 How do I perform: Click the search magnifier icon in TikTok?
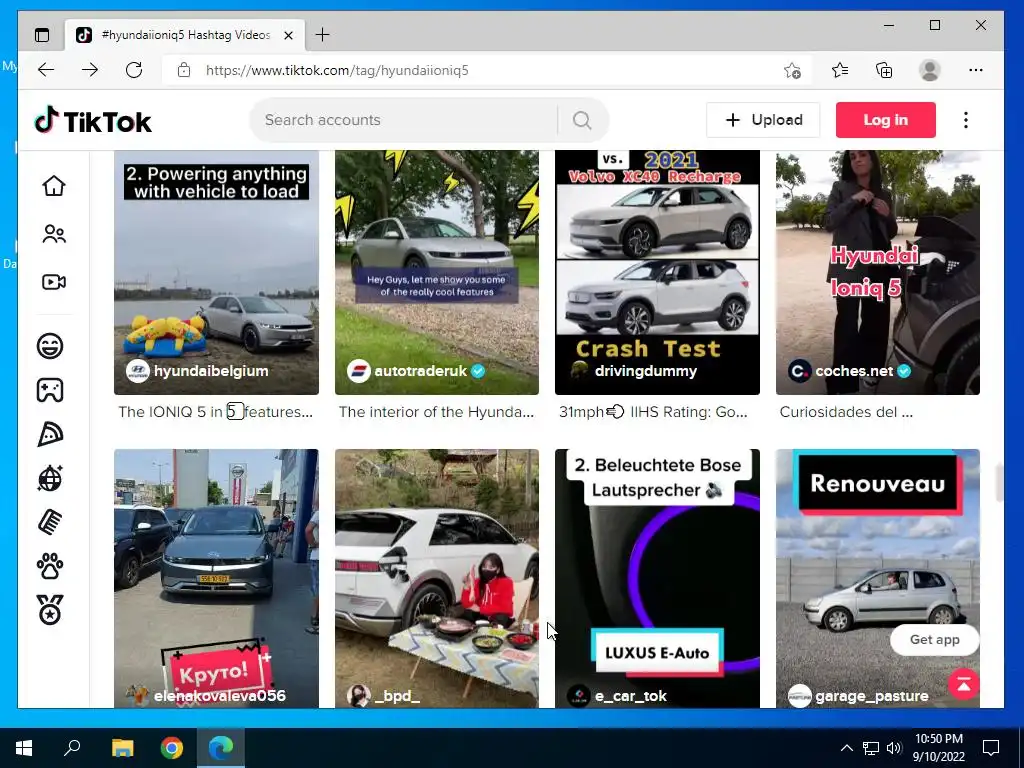pyautogui.click(x=582, y=120)
